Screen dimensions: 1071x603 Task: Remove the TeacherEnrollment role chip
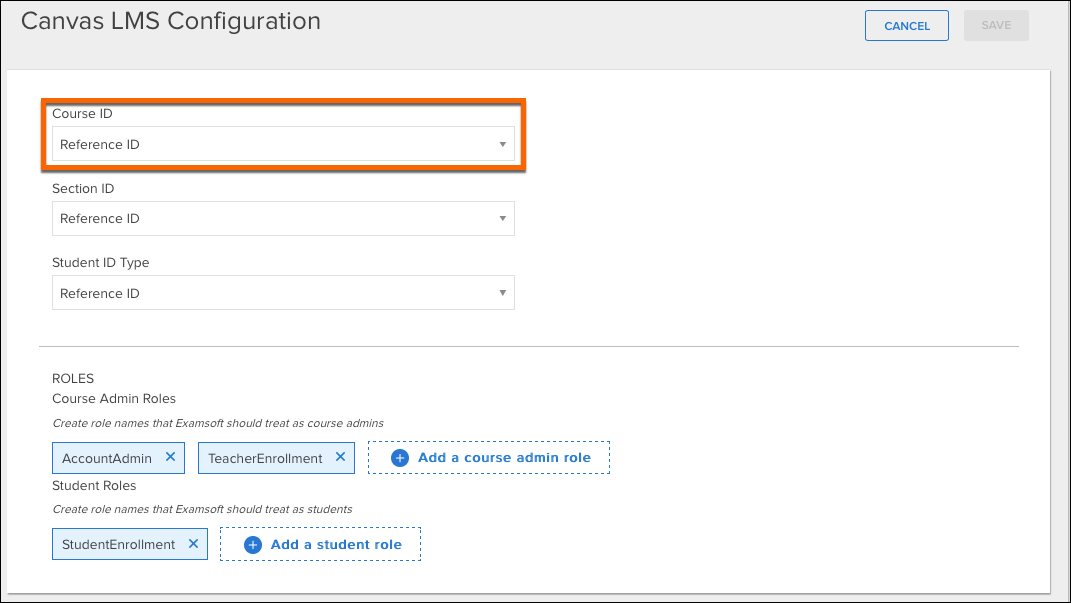(340, 457)
